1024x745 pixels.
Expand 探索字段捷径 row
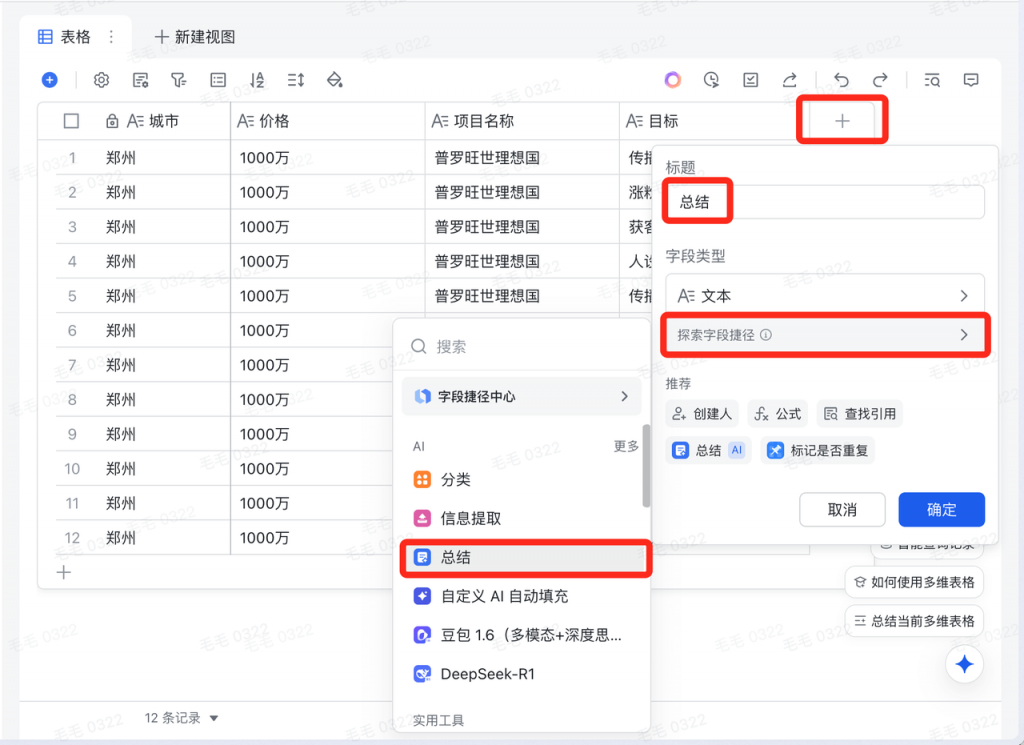[825, 335]
